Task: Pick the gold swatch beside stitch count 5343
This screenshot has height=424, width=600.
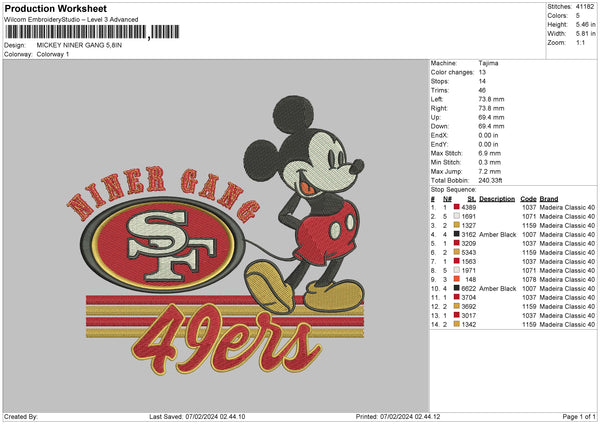Action: pyautogui.click(x=457, y=252)
